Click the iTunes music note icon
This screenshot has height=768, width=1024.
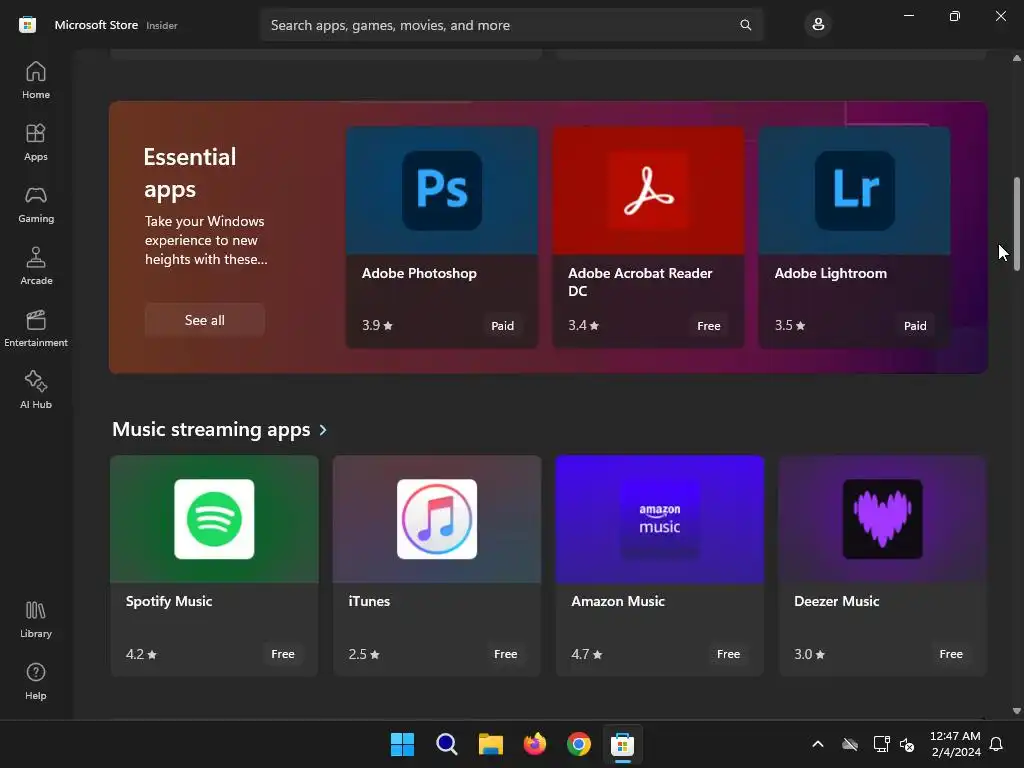437,519
